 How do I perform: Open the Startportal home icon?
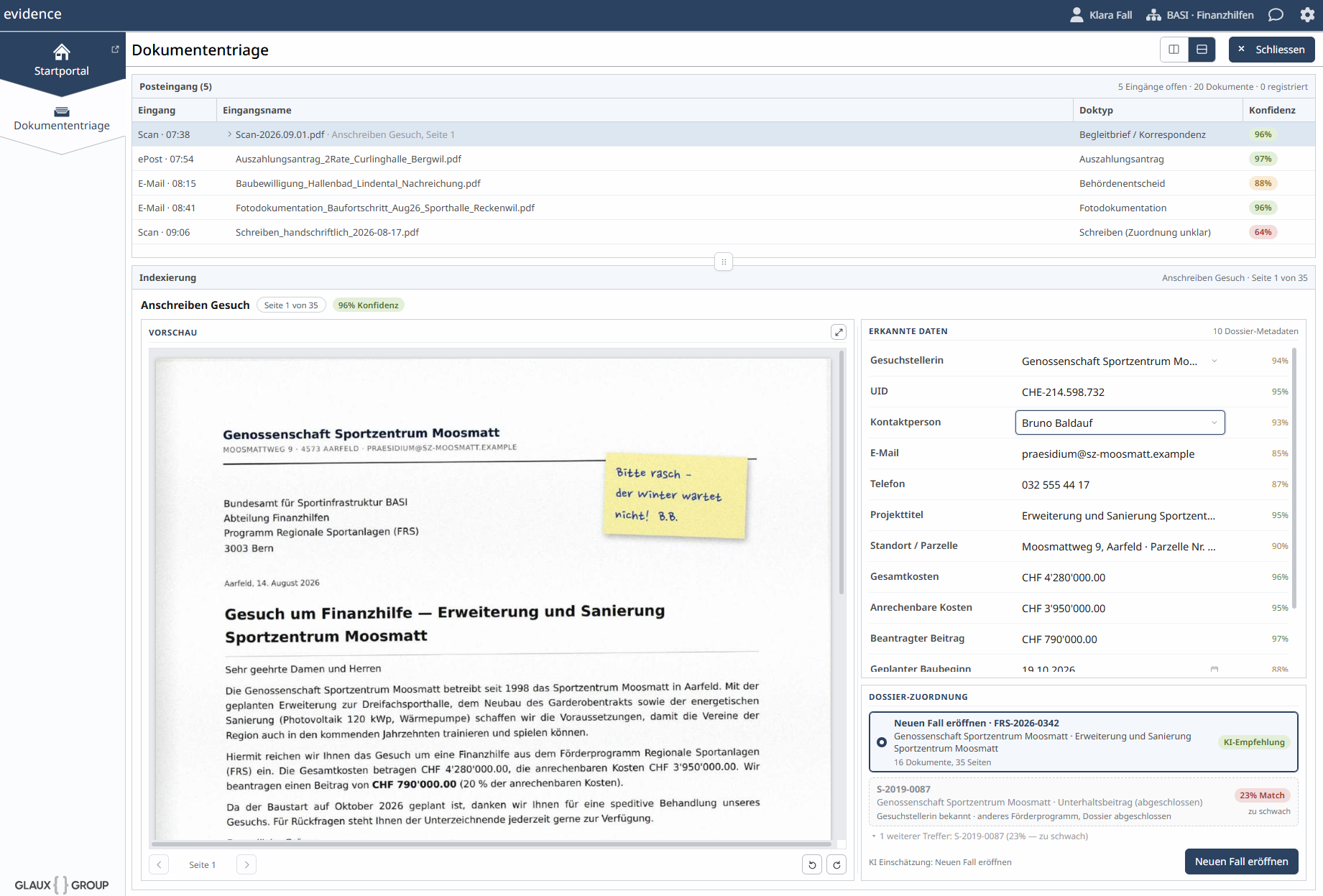pos(62,52)
